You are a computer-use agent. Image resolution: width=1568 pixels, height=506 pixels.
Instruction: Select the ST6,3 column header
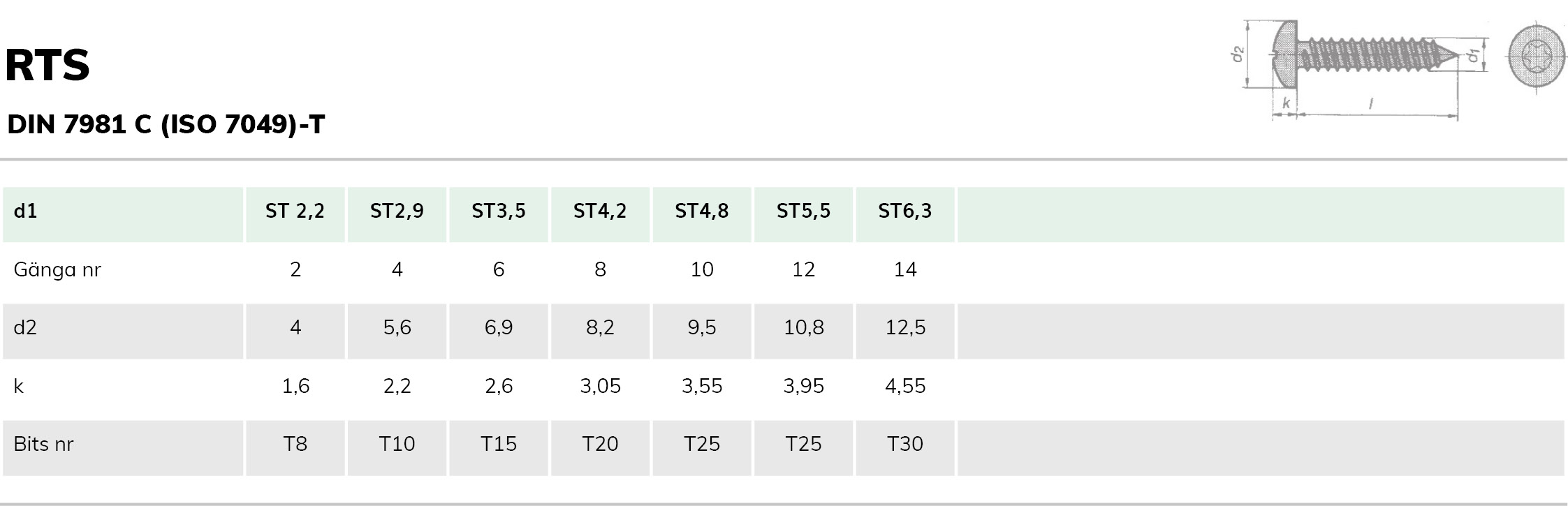[905, 211]
